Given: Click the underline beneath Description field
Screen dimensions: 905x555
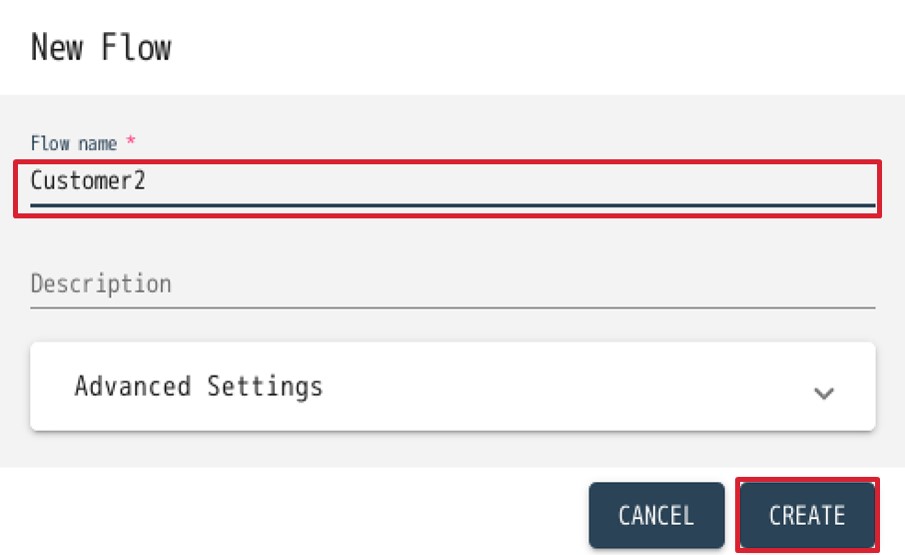Looking at the screenshot, I should point(452,307).
